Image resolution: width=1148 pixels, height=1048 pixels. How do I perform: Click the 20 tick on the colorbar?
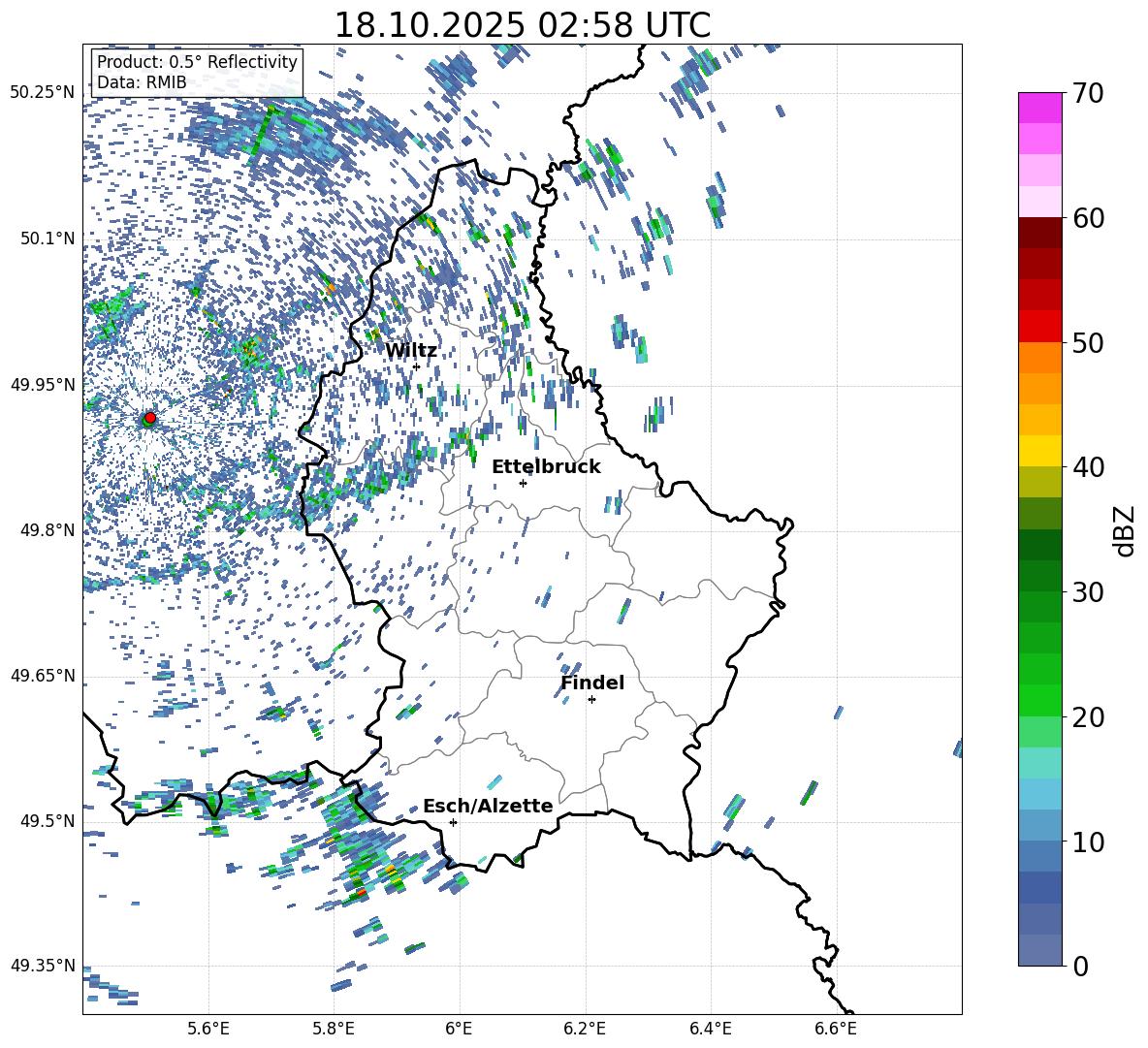tap(1088, 717)
